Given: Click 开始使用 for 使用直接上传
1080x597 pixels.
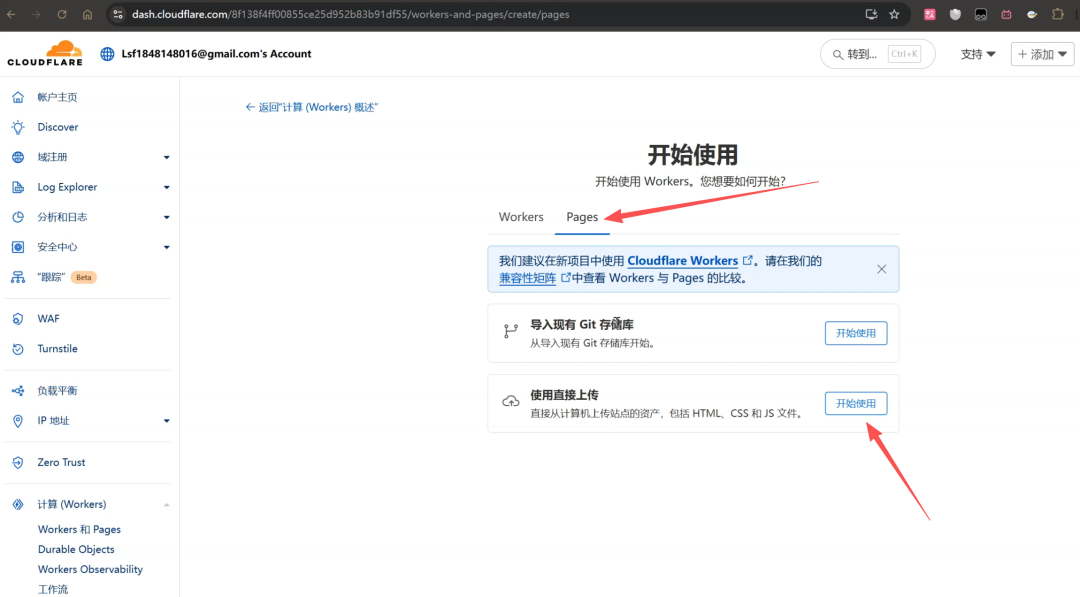Looking at the screenshot, I should pos(856,404).
